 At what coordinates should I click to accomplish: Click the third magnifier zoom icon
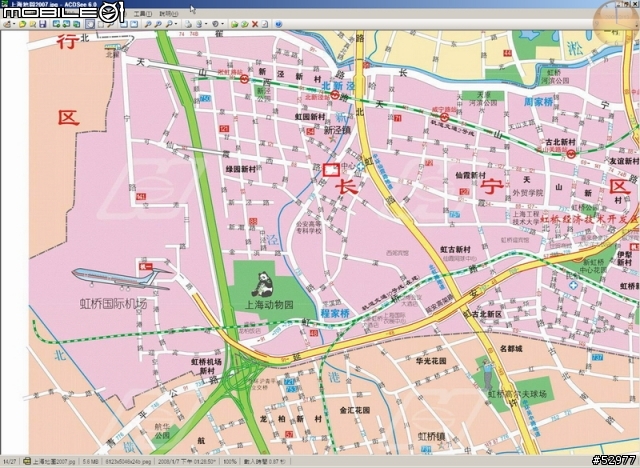[169, 24]
